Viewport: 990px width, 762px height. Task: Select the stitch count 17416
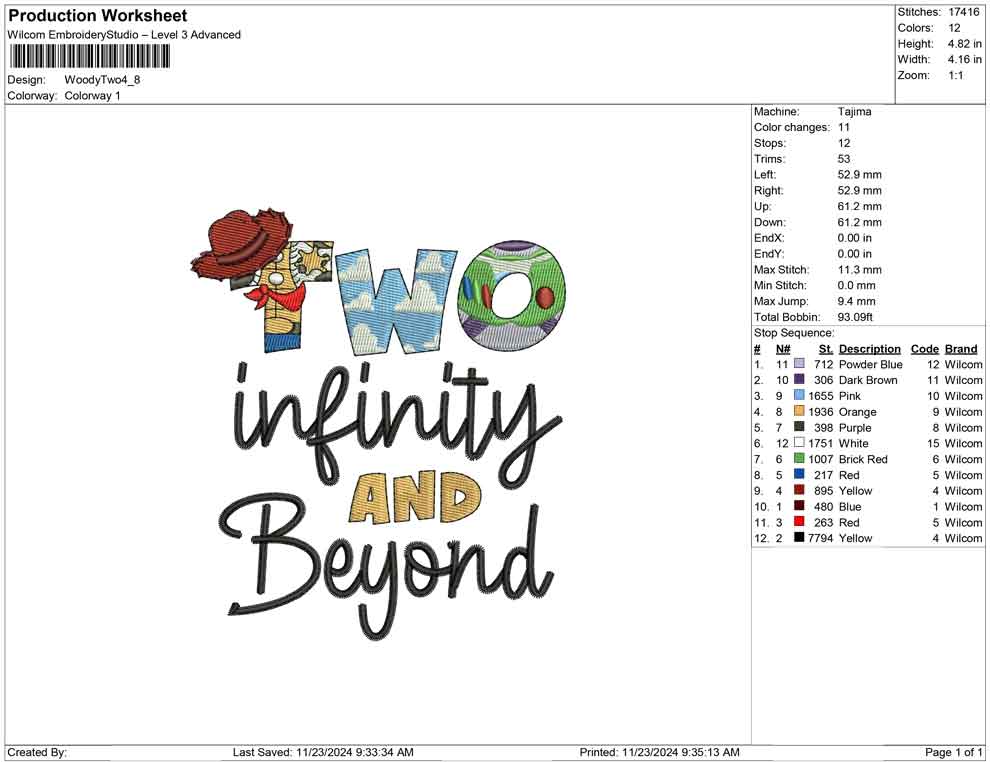point(964,12)
